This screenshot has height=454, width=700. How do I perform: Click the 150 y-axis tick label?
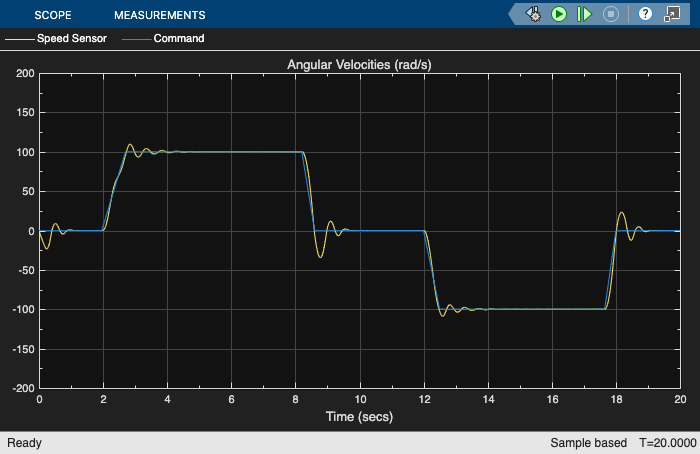coord(25,112)
